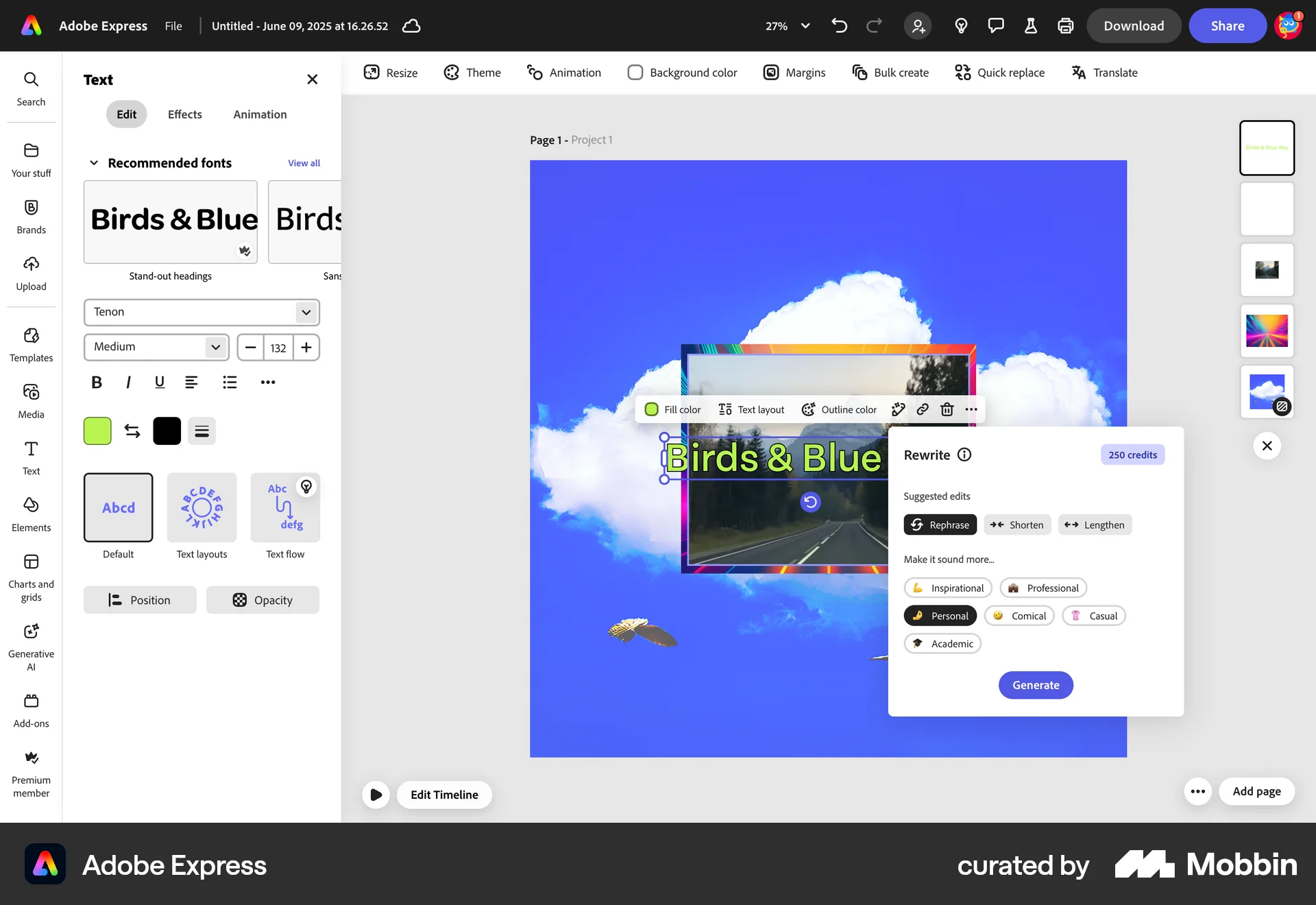Select the green fill color swatch

coord(97,431)
